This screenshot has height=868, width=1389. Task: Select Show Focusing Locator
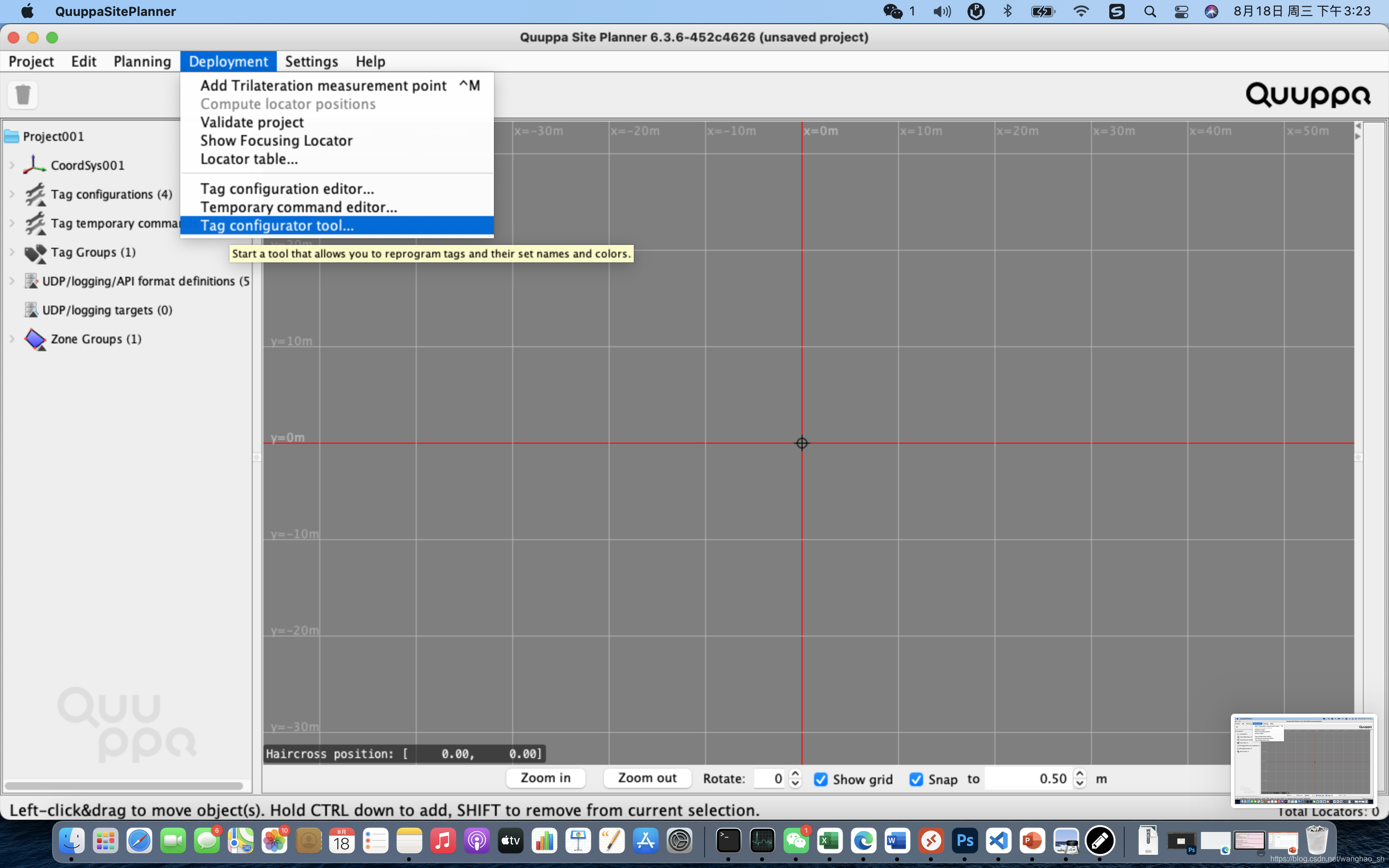[x=337, y=141]
